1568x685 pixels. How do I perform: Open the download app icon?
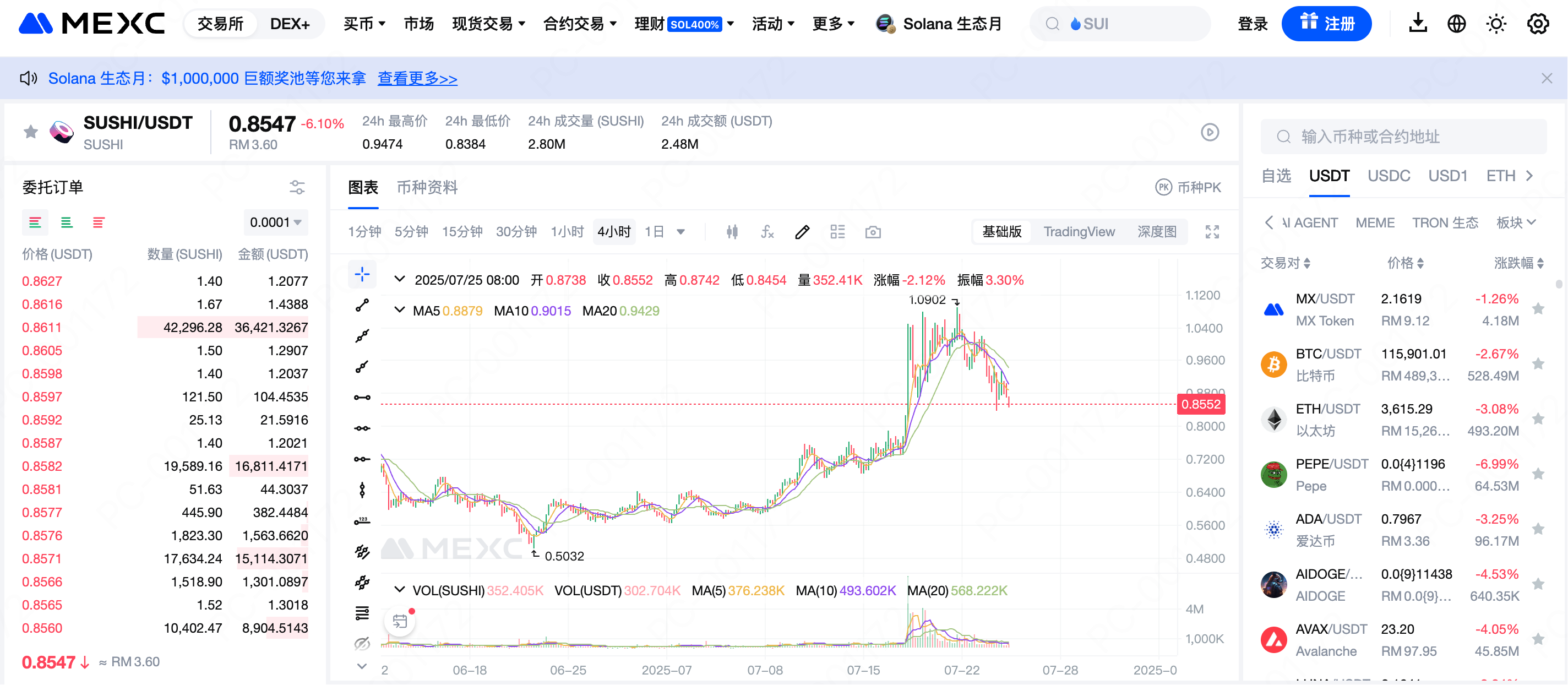1418,24
